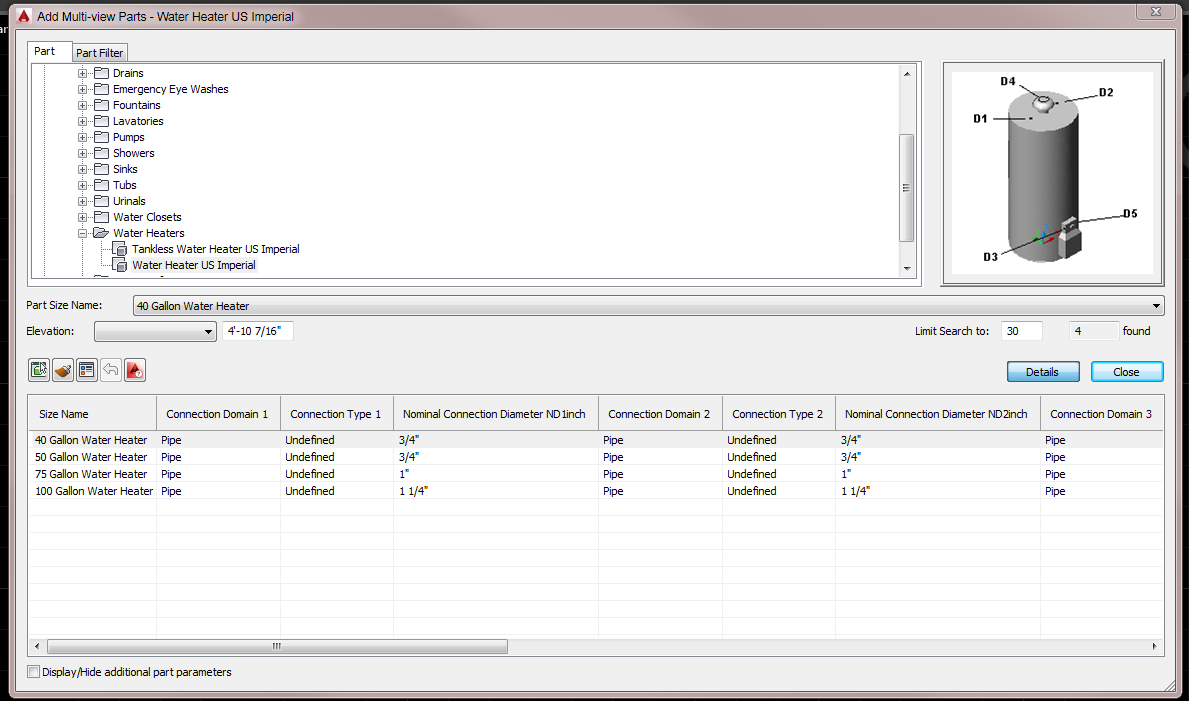Click the table scroll left arrow
This screenshot has height=701, width=1189.
(37, 646)
